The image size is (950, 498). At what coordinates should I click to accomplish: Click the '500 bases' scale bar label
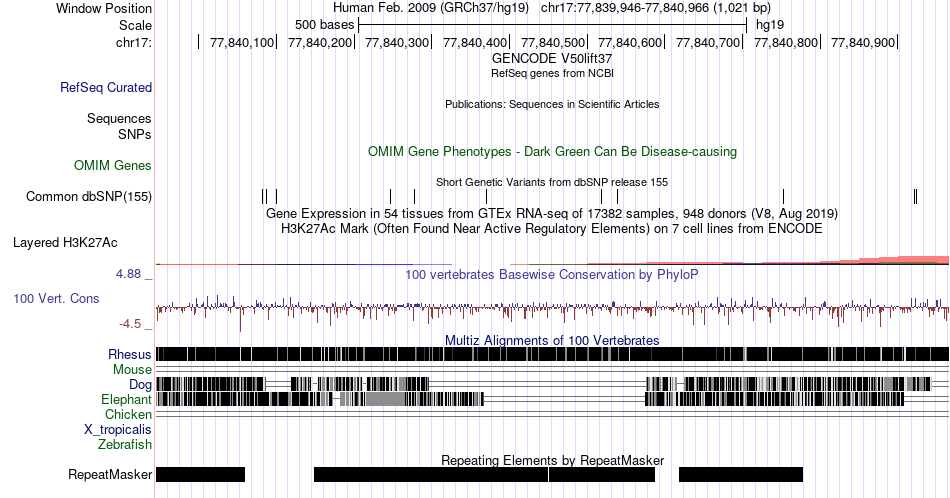324,25
